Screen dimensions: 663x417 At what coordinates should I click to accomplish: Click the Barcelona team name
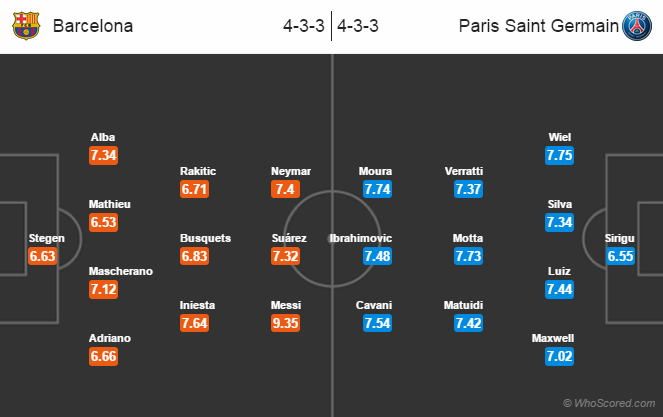coord(92,26)
